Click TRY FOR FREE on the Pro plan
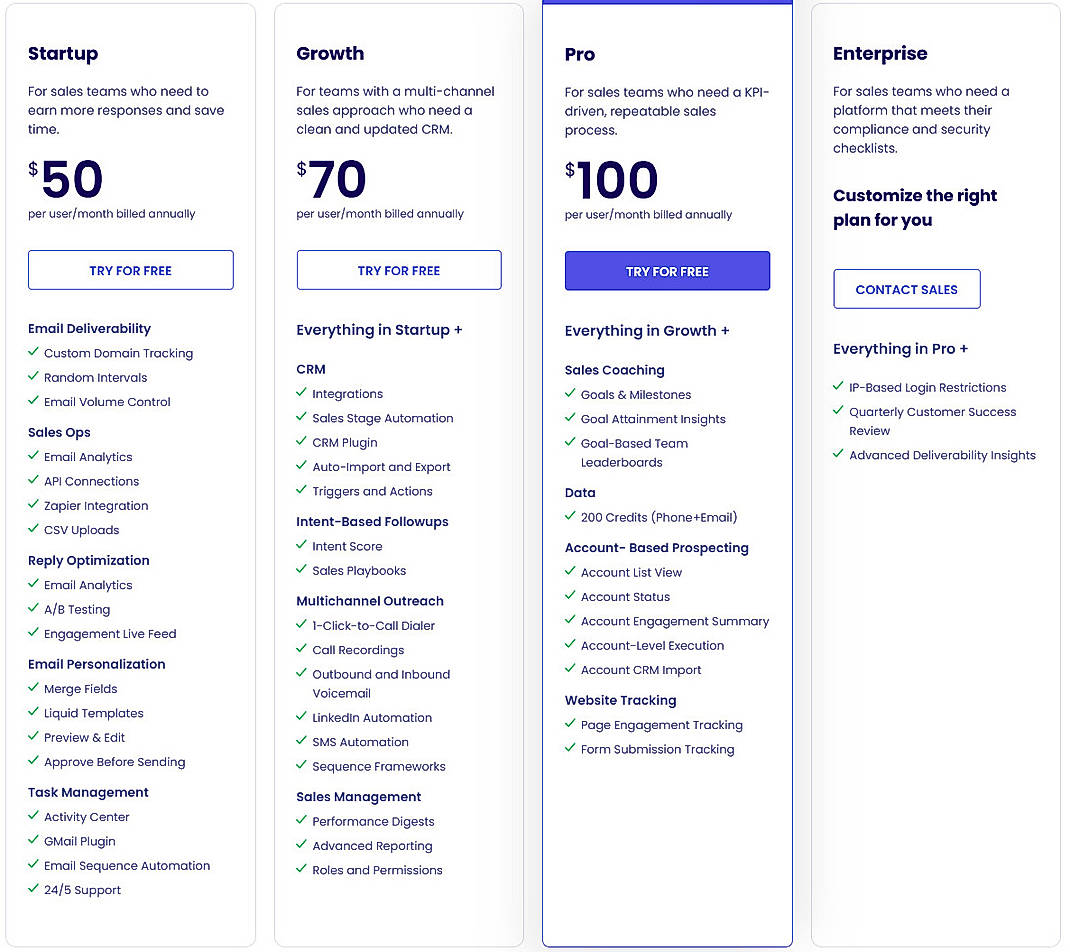1070x952 pixels. coord(667,271)
